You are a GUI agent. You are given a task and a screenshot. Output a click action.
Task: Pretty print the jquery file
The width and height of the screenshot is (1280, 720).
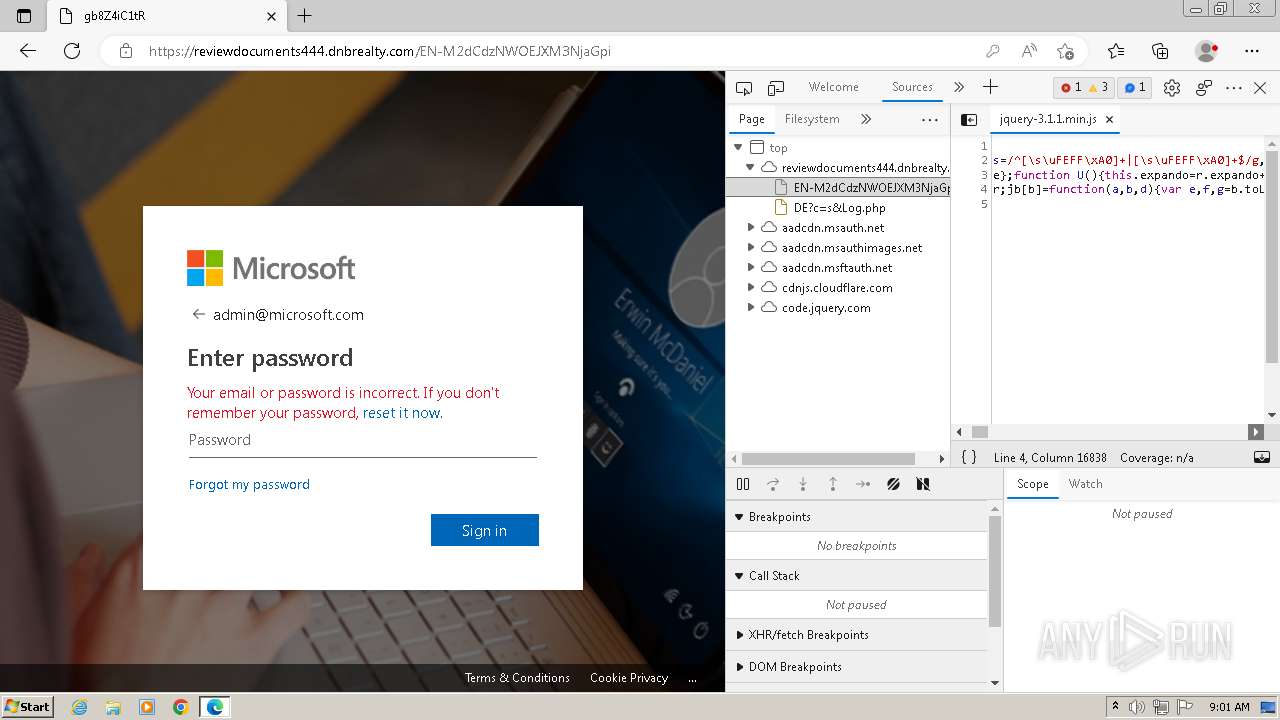[969, 457]
